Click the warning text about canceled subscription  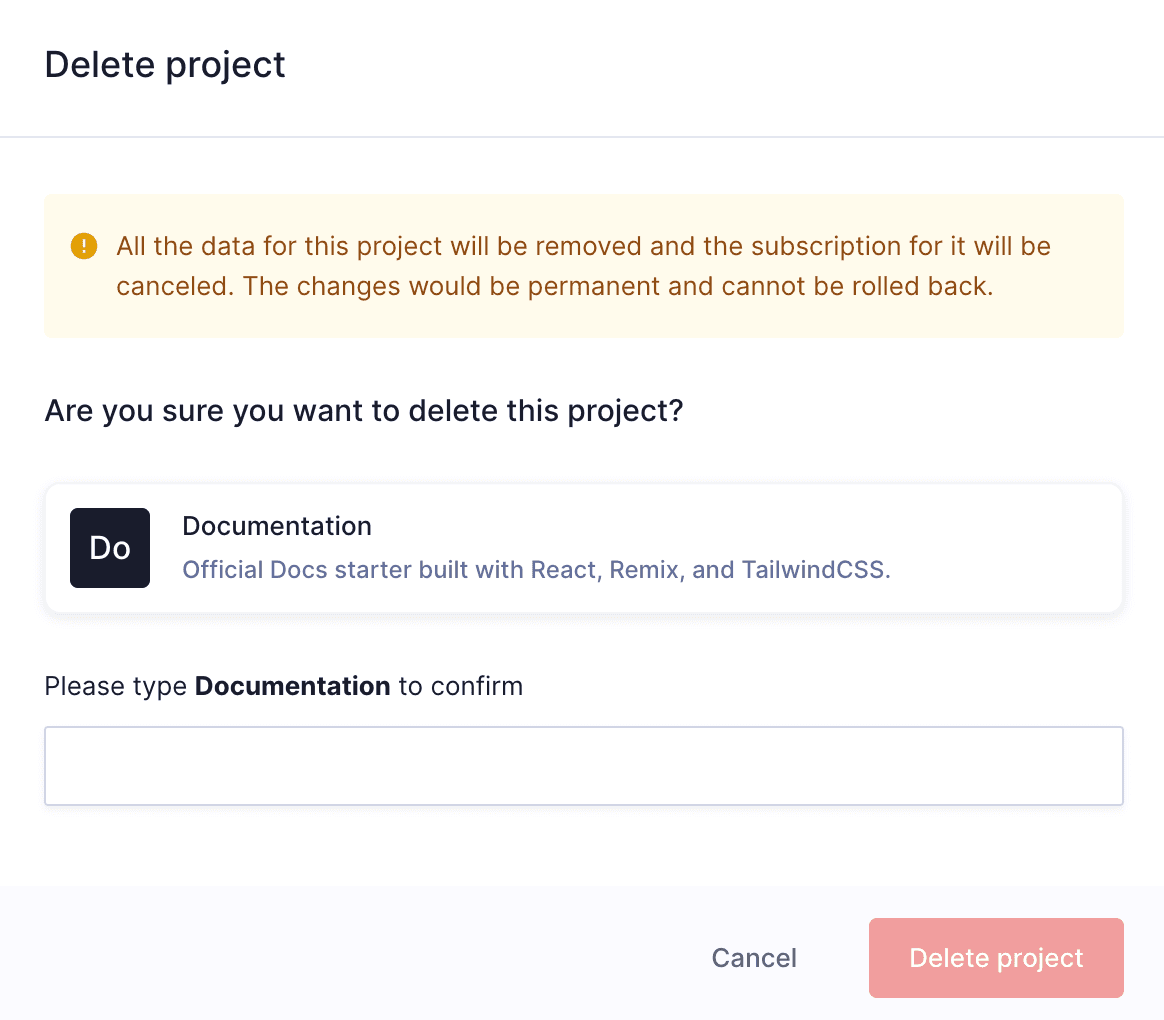click(584, 265)
